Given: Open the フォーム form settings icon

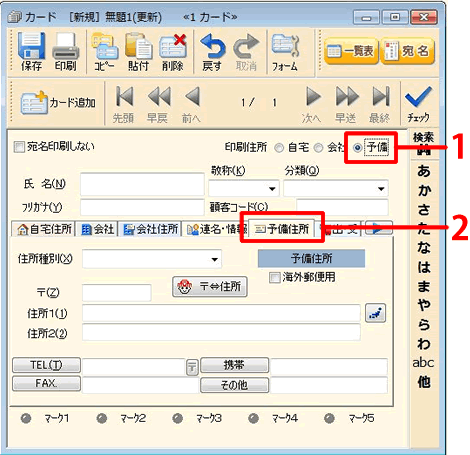Looking at the screenshot, I should (x=285, y=46).
